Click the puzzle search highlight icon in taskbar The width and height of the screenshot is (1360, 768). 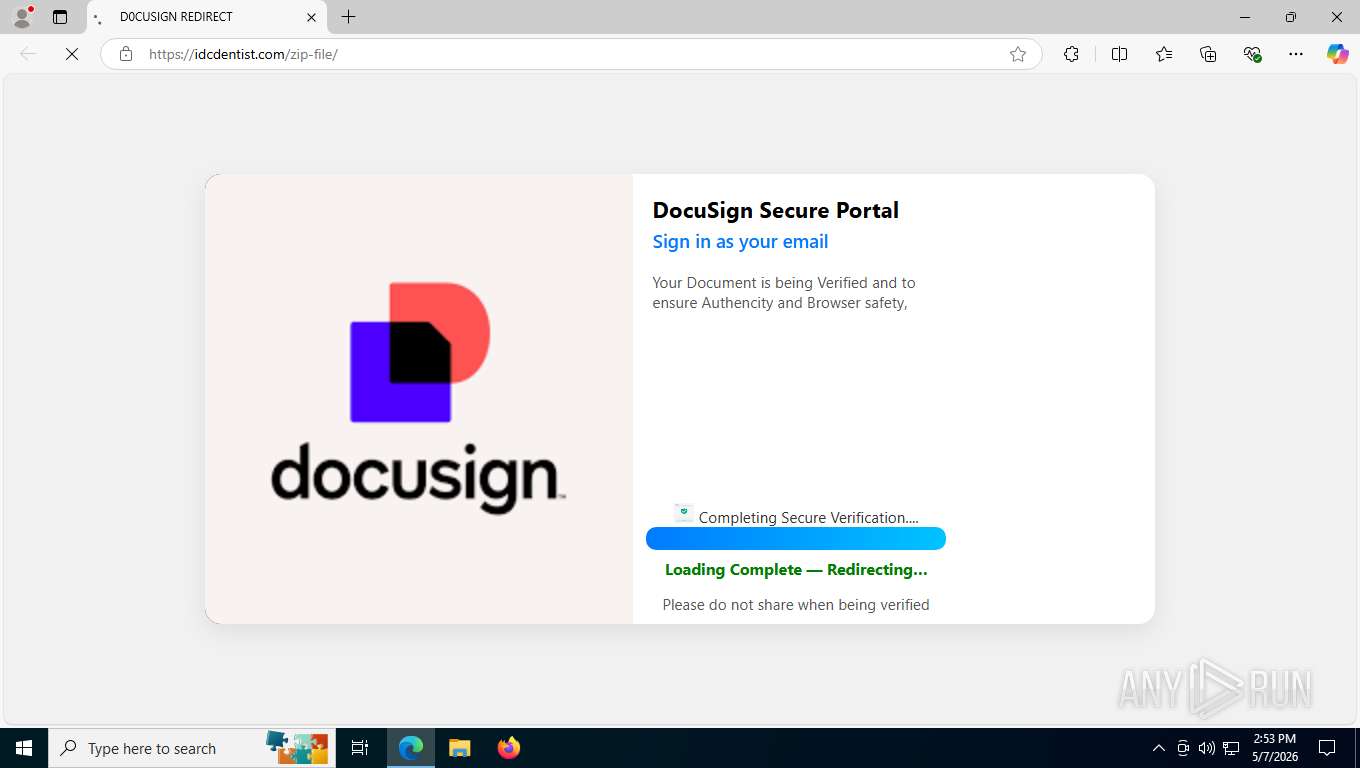click(x=297, y=748)
